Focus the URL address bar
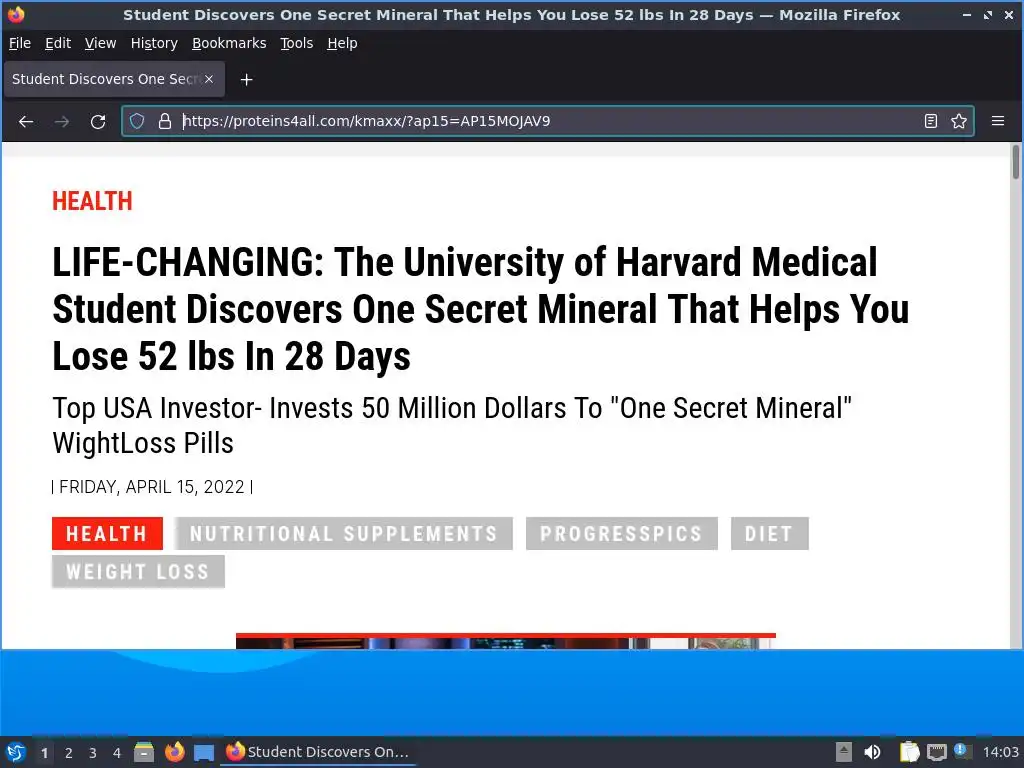The height and width of the screenshot is (768, 1024). click(x=547, y=121)
